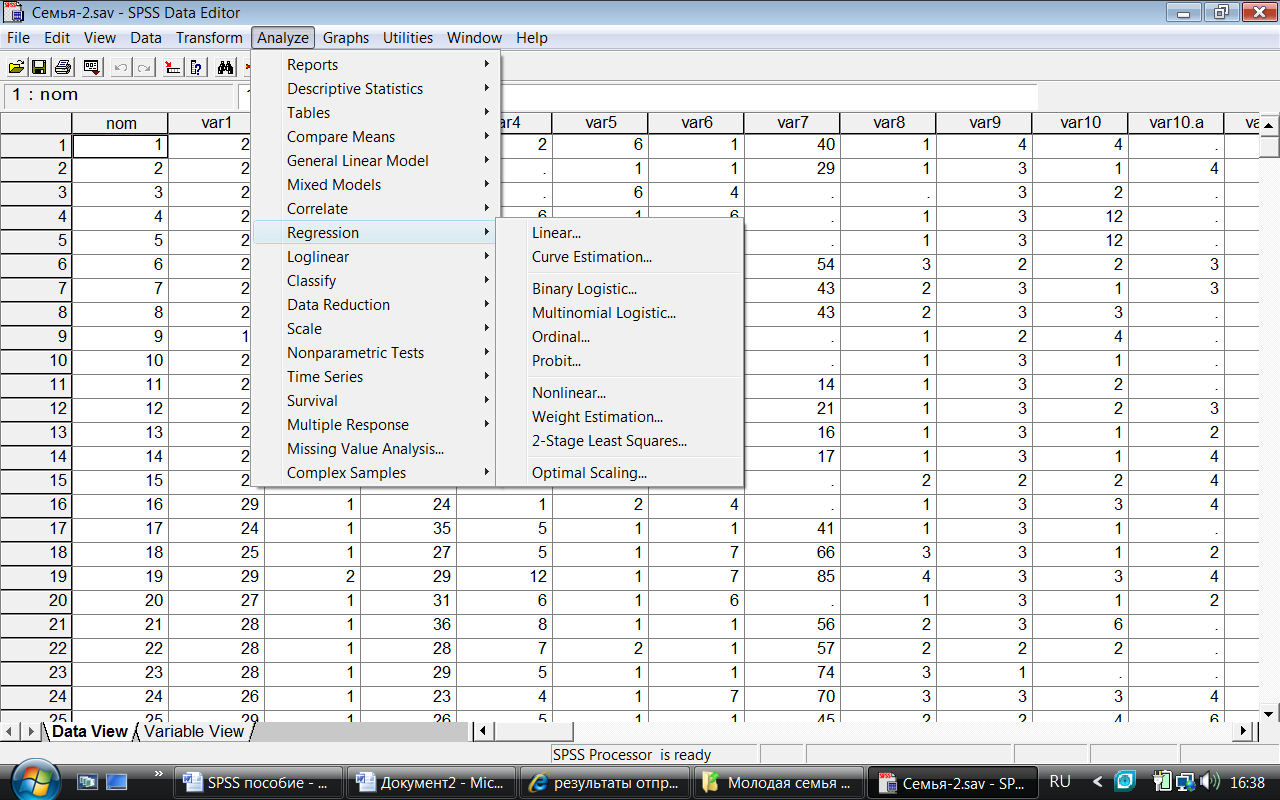Click the Go to Case icon
Screen dimensions: 1280x800
pyautogui.click(x=173, y=67)
